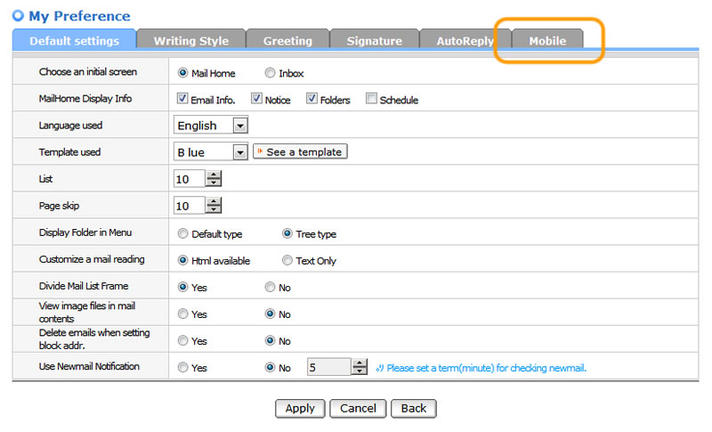This screenshot has width=712, height=432.
Task: Go to the AutoReply tab
Action: (x=464, y=41)
